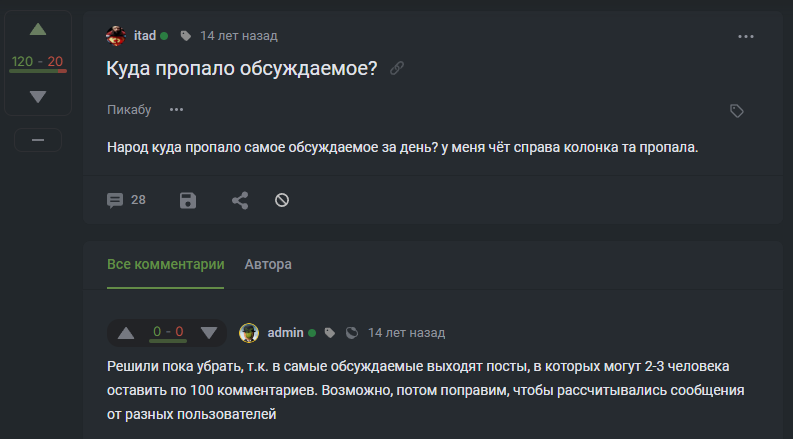Open the admin user profile avatar
This screenshot has height=439, width=793.
(249, 332)
